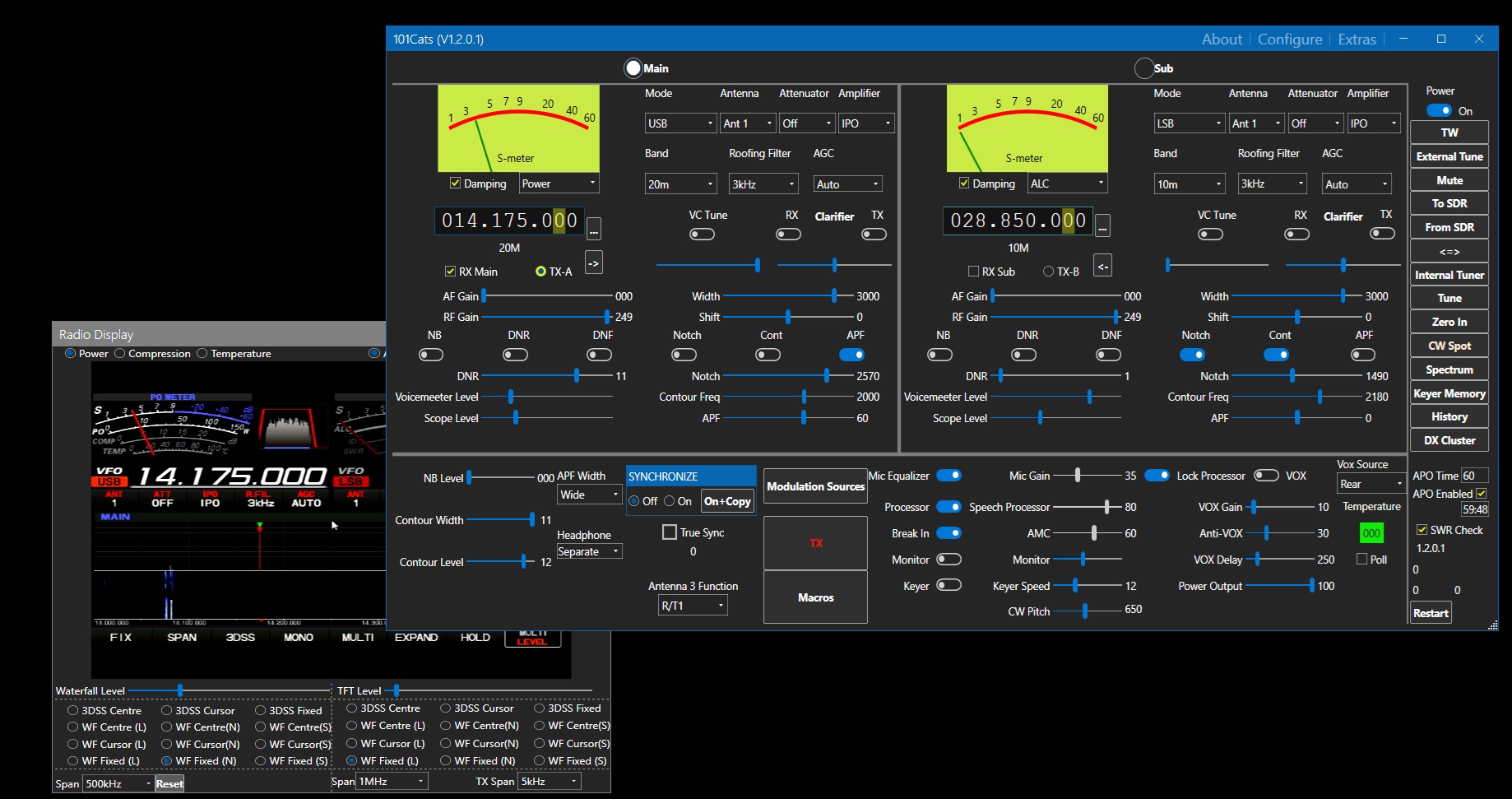The height and width of the screenshot is (799, 1512).
Task: Click the Keyer Memory button
Action: [1449, 394]
